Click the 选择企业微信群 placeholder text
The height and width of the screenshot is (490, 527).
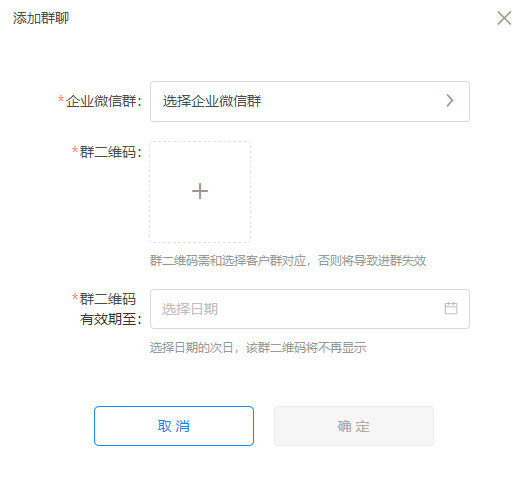coord(212,101)
